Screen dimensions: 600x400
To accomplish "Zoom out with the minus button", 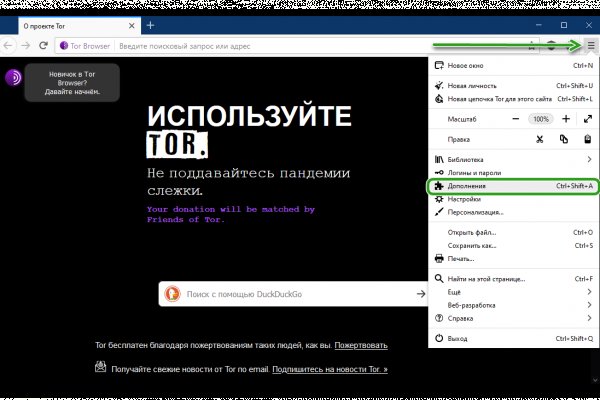I will click(x=514, y=119).
